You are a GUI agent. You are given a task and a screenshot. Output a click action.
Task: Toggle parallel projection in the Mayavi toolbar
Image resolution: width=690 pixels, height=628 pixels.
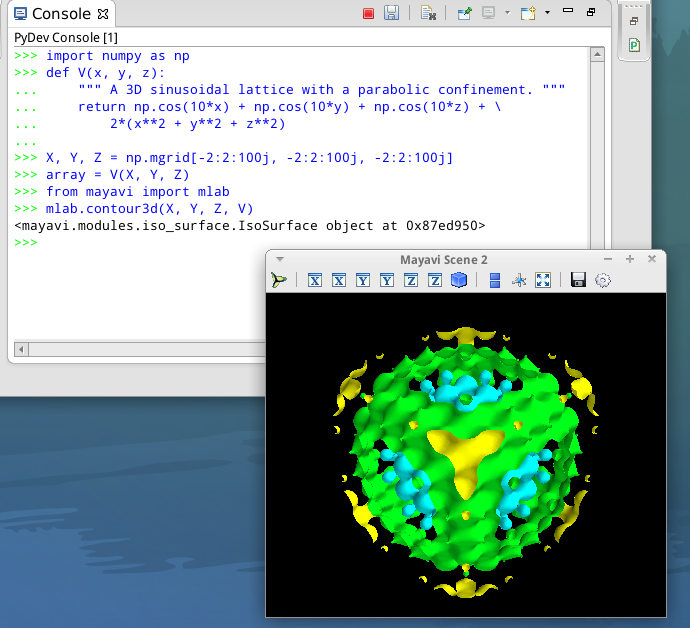coord(495,280)
